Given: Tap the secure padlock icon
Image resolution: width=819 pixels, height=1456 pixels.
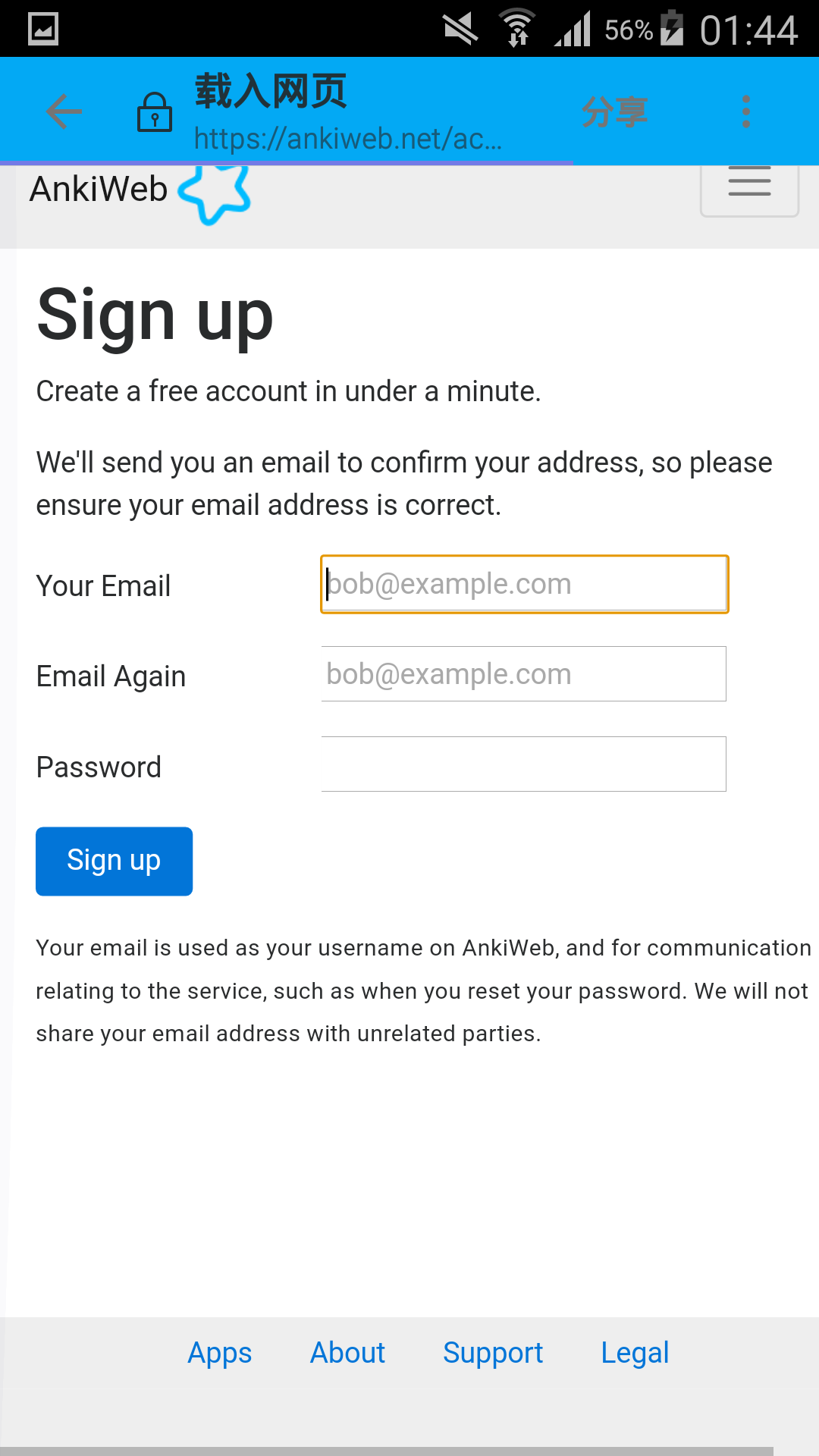Looking at the screenshot, I should pyautogui.click(x=155, y=112).
